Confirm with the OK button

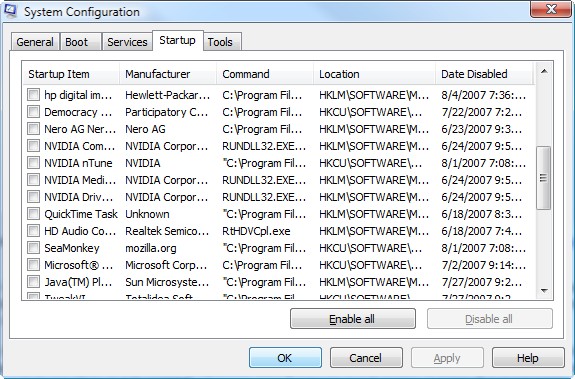pos(285,358)
